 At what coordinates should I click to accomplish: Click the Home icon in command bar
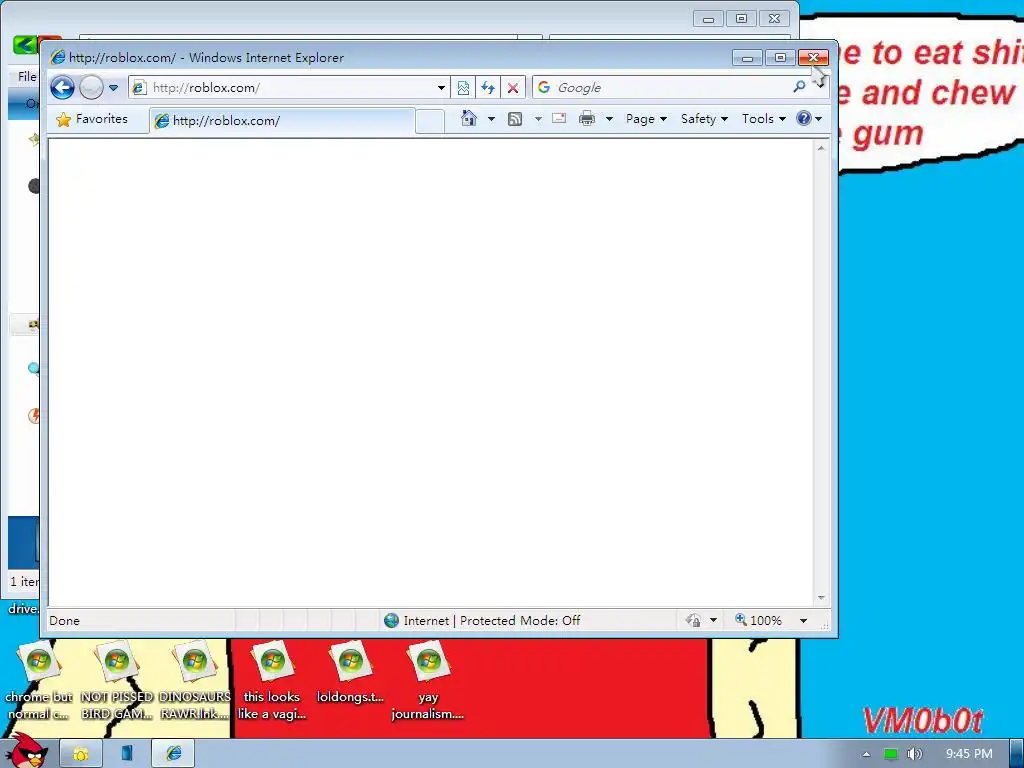468,118
